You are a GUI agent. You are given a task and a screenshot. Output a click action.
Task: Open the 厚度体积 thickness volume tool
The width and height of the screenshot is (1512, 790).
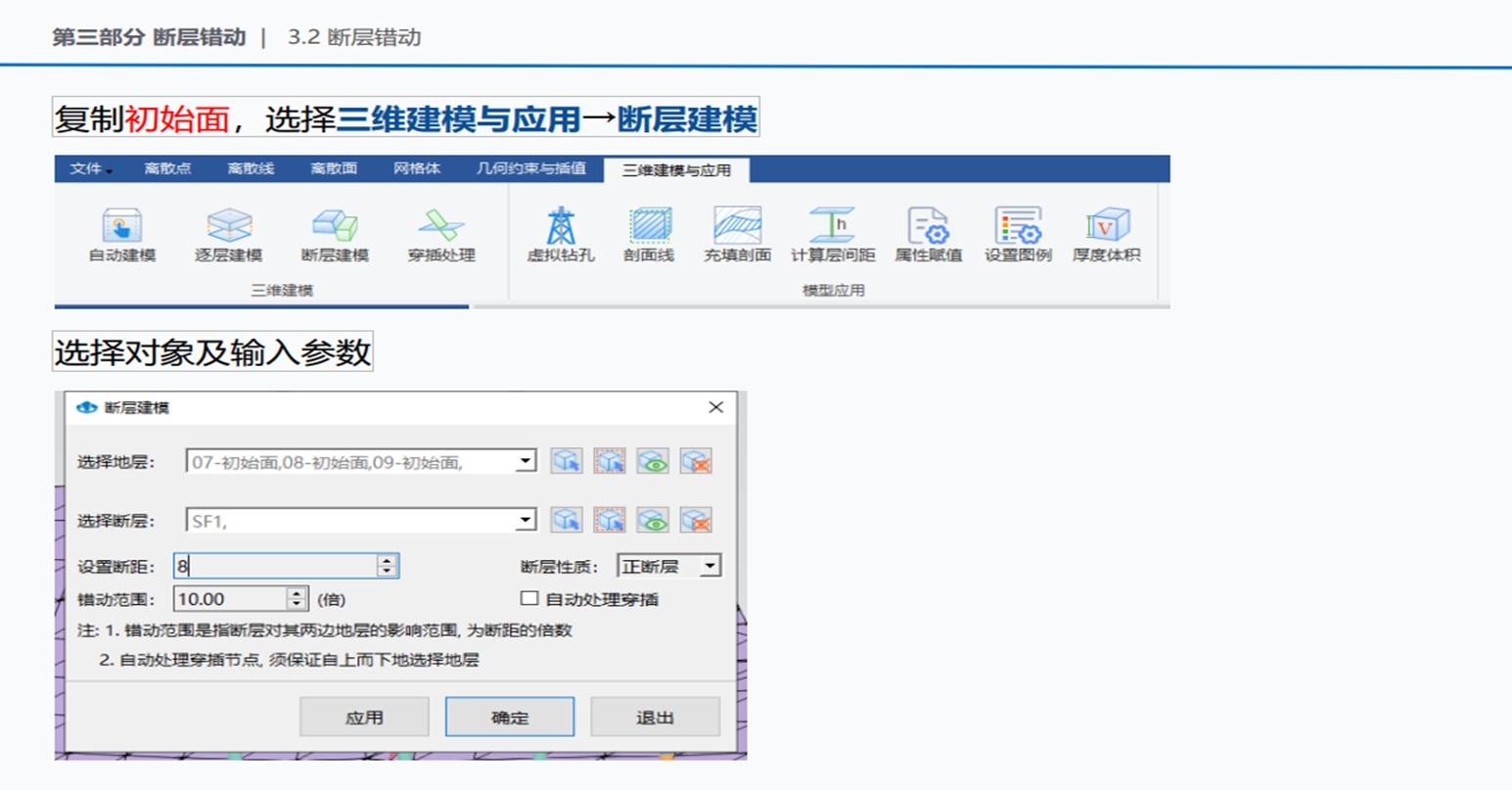(x=1106, y=235)
